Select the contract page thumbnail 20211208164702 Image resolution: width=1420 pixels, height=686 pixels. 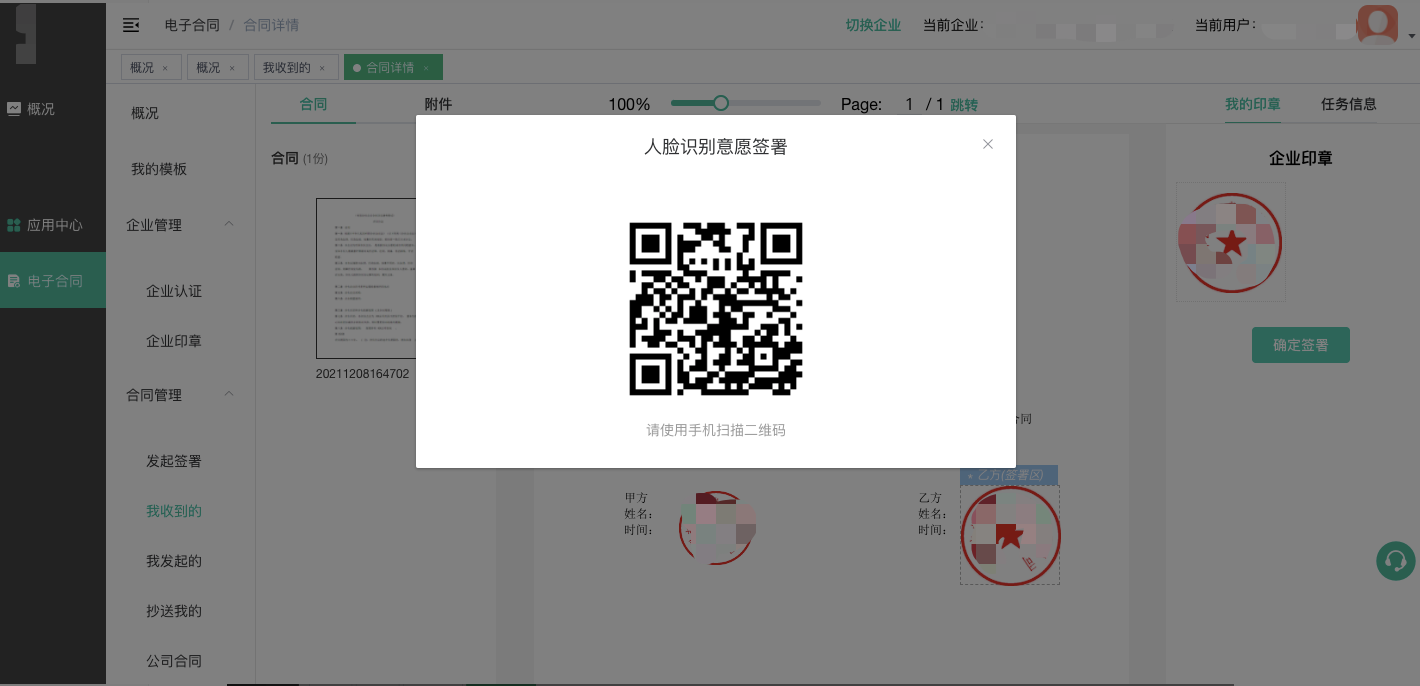366,278
